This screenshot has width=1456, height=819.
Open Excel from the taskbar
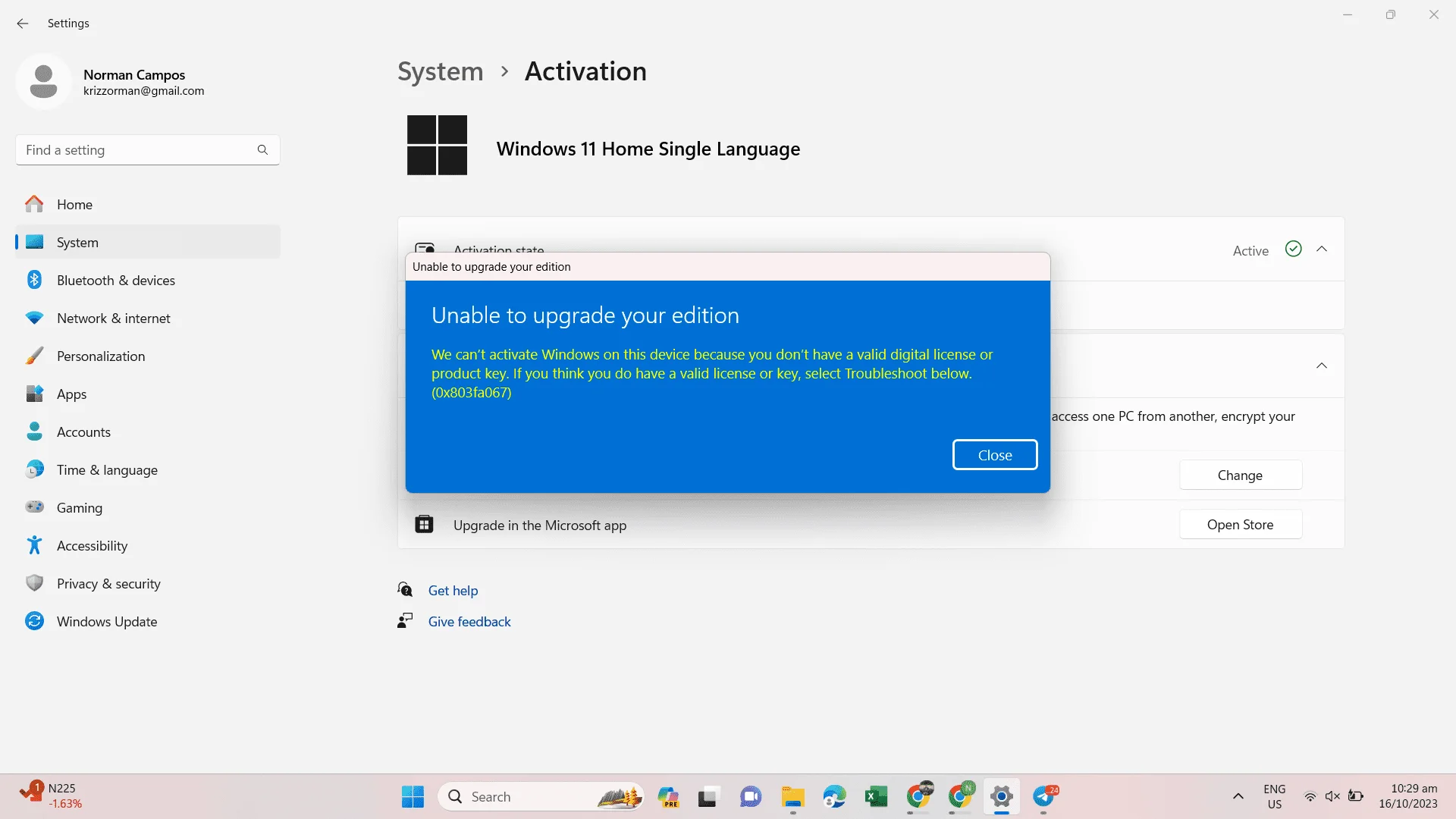point(876,797)
